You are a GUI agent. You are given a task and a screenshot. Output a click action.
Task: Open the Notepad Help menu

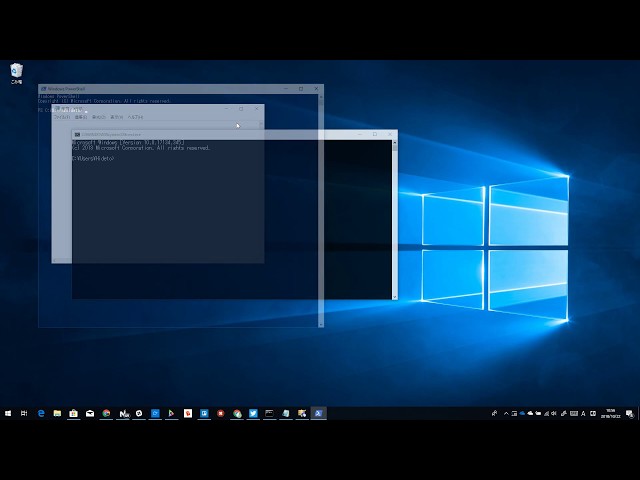(135, 117)
